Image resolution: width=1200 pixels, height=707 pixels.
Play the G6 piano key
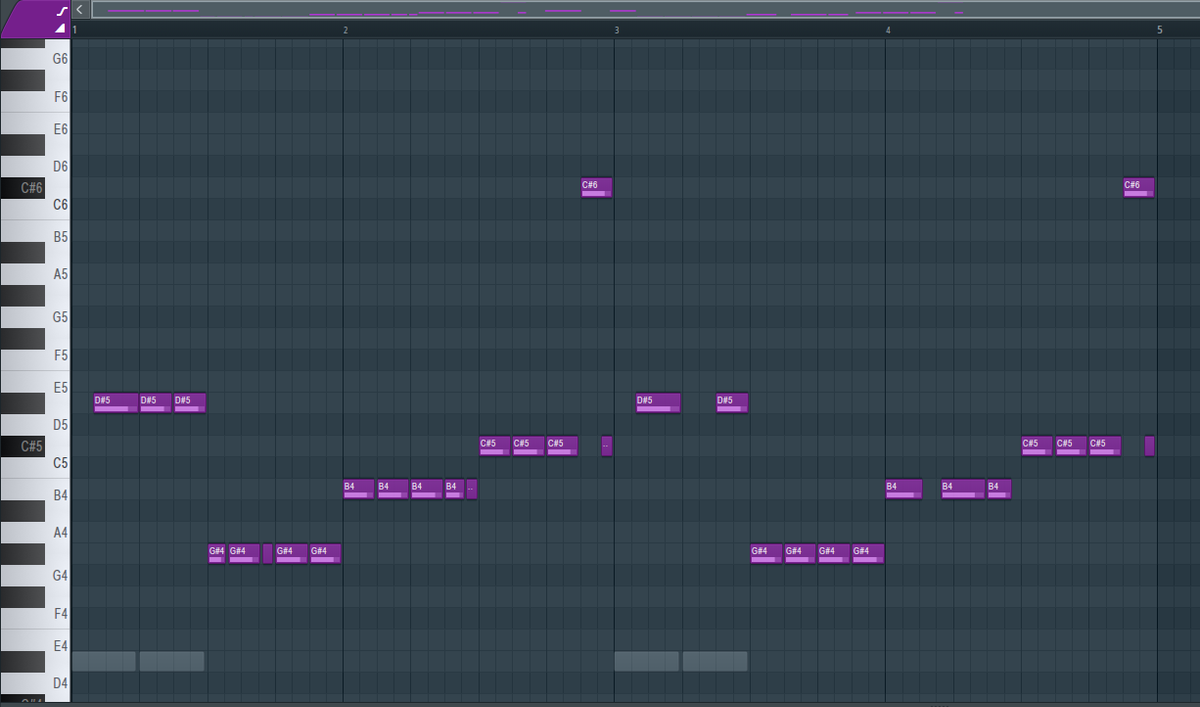(x=35, y=59)
